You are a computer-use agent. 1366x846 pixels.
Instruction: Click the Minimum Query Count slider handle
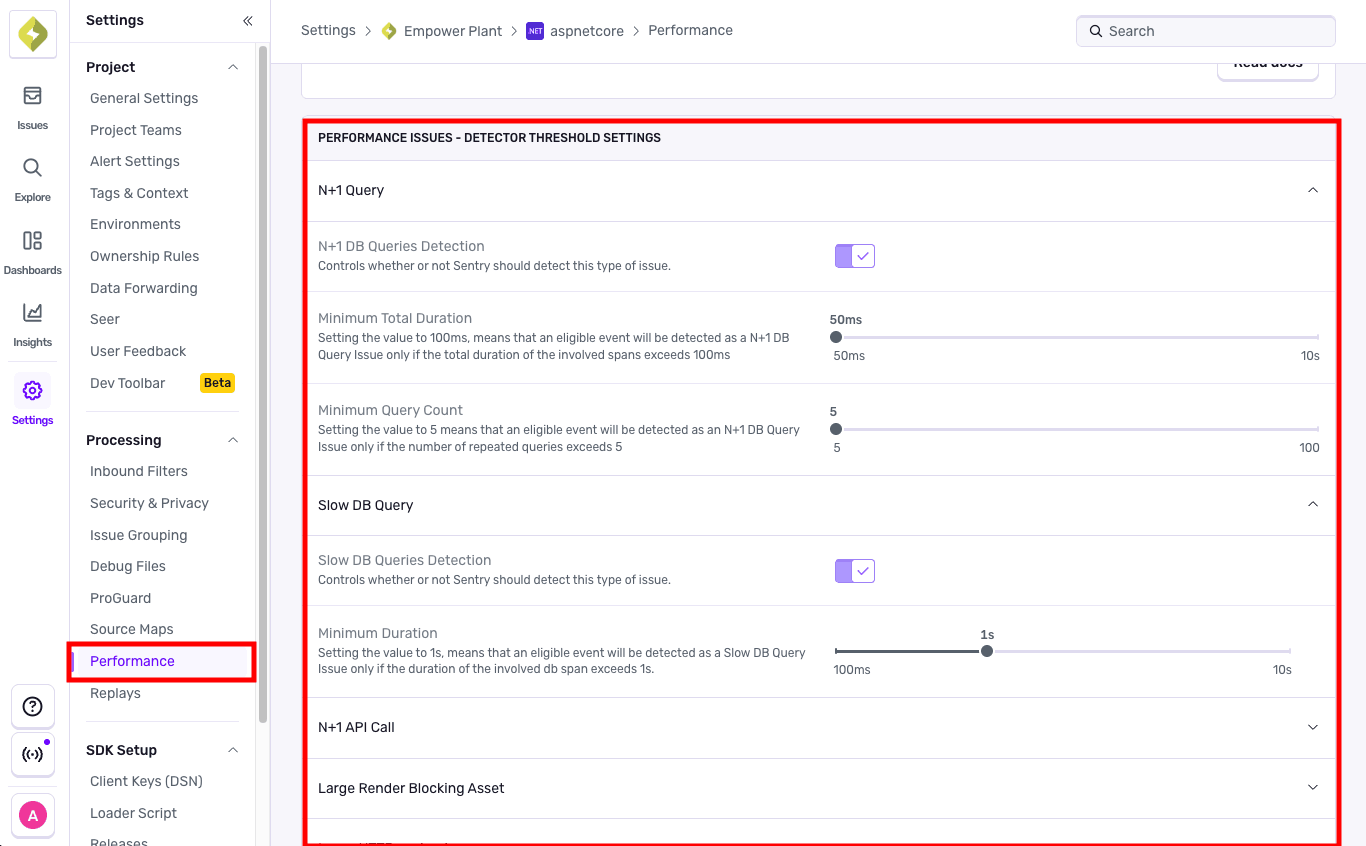836,429
